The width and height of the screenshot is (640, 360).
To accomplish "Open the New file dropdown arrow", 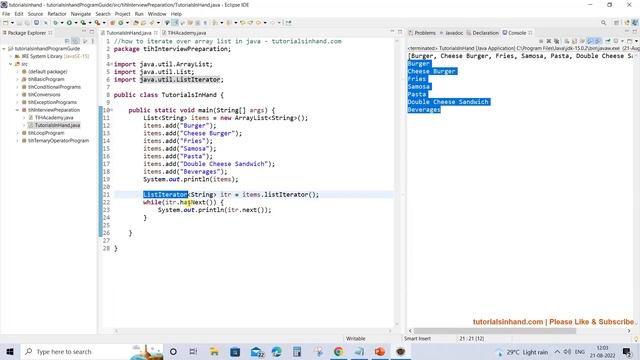I will click(12, 23).
